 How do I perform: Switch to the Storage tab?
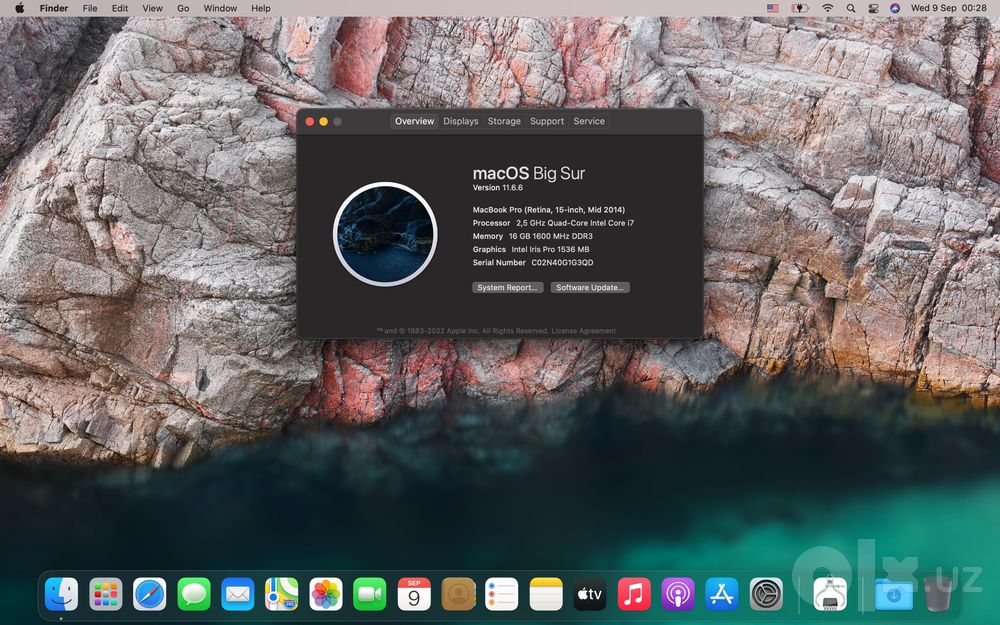(504, 121)
